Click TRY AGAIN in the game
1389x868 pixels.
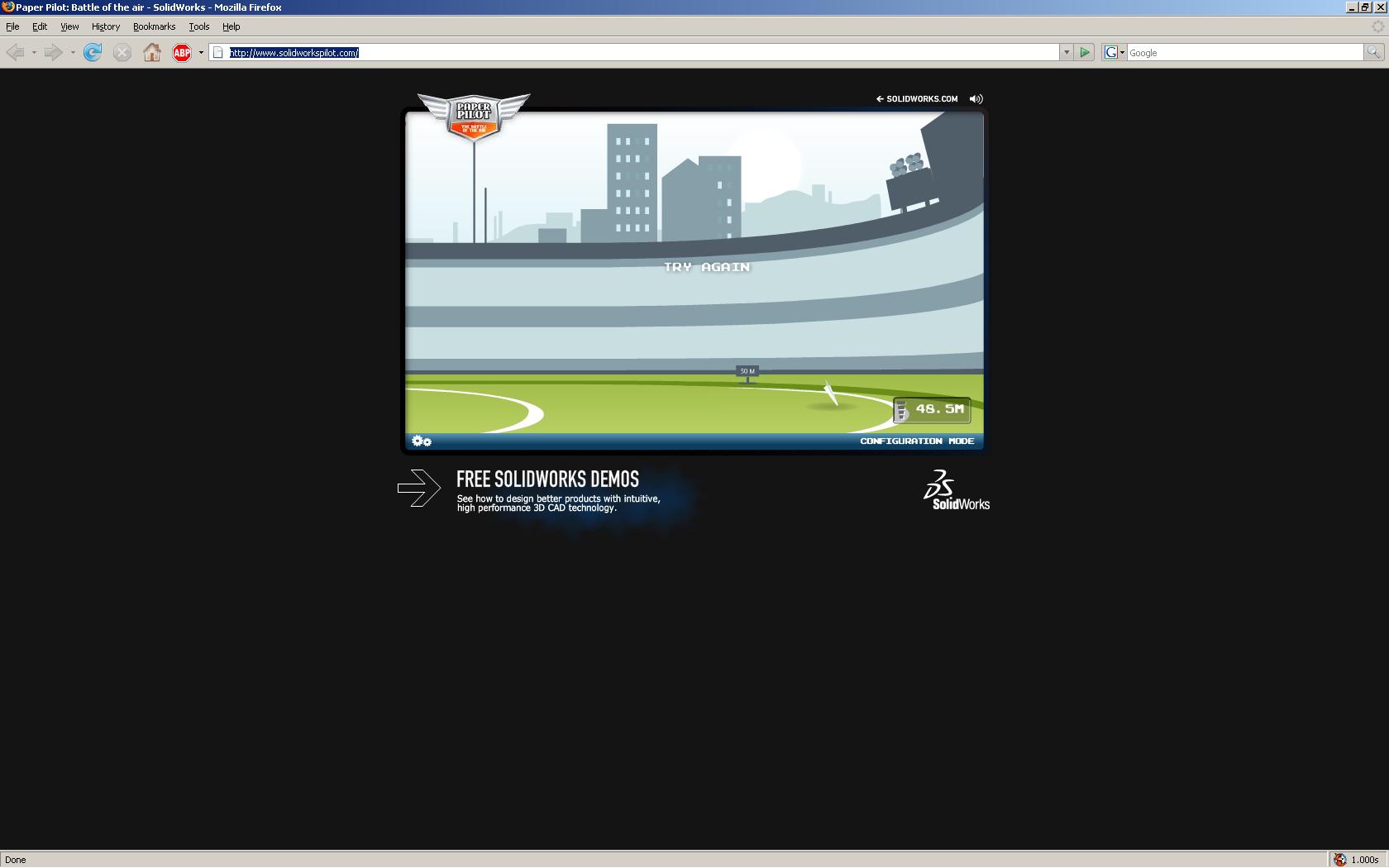[707, 267]
